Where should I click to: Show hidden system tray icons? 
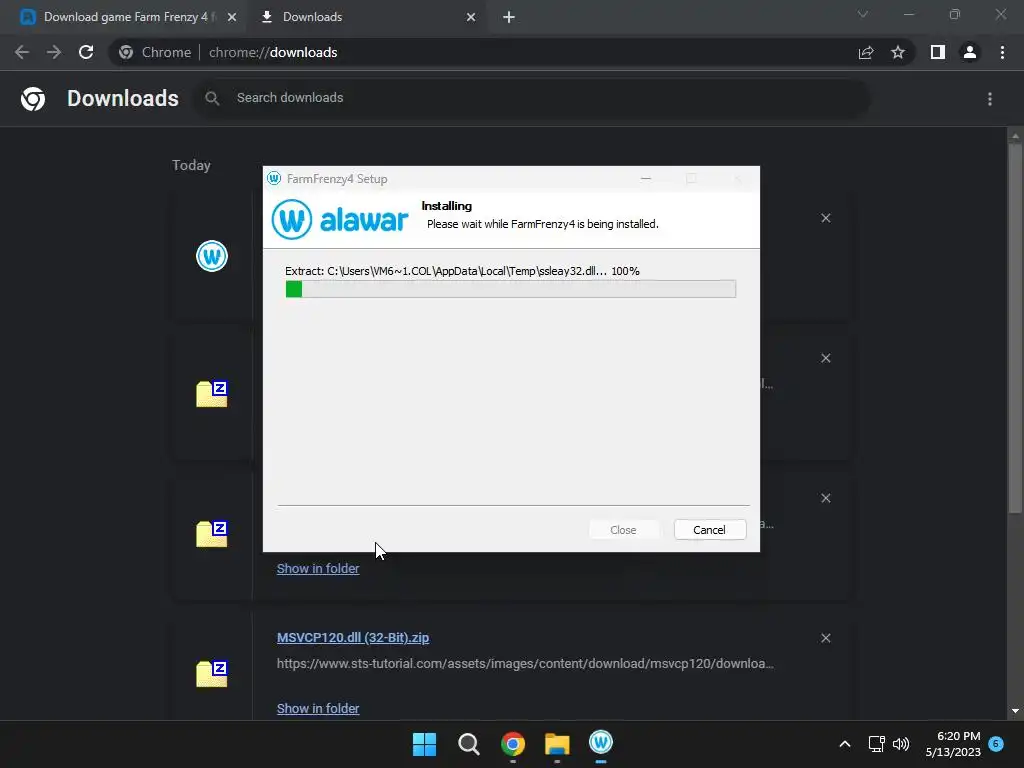(x=844, y=744)
